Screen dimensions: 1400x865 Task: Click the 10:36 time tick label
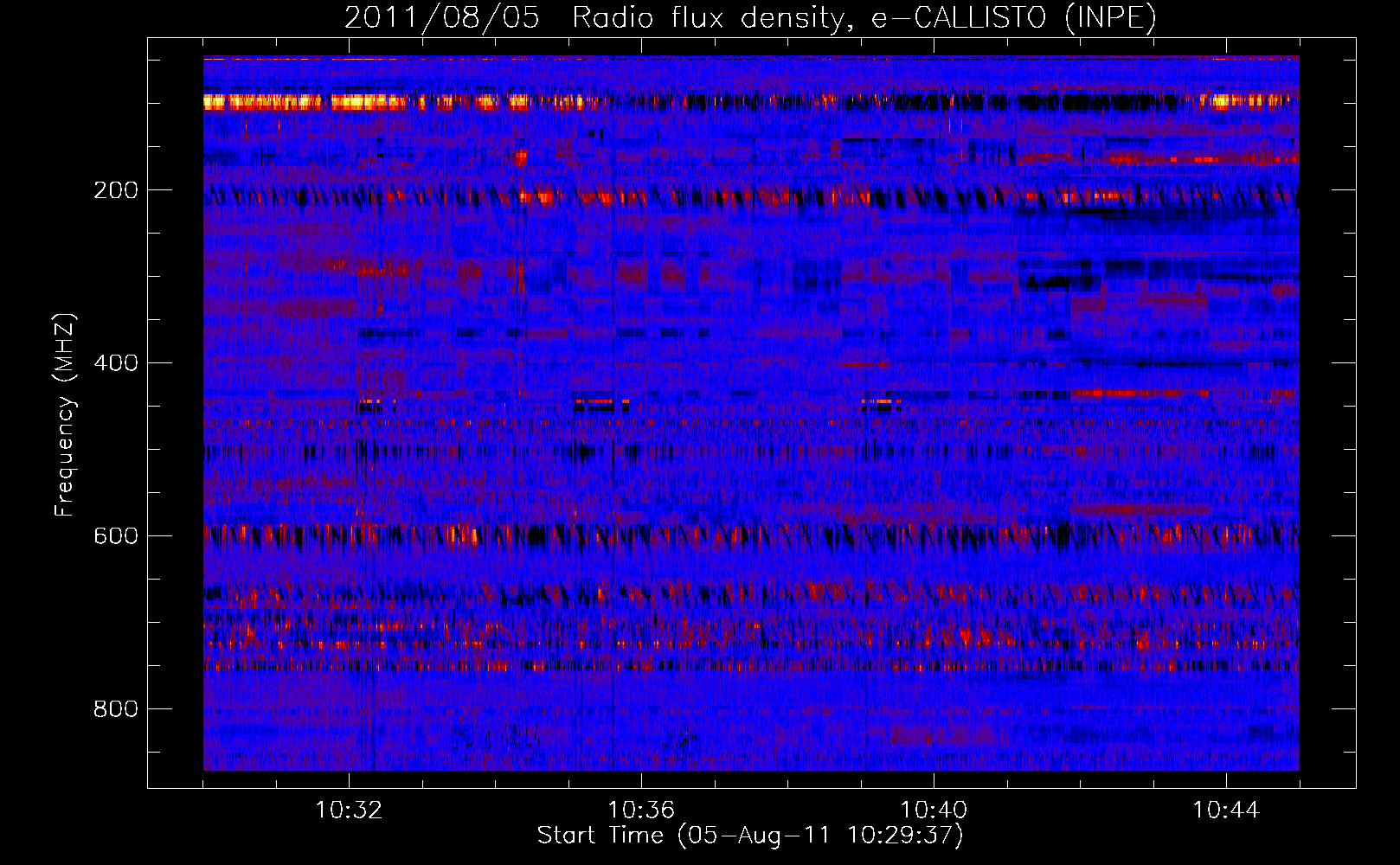click(x=641, y=811)
